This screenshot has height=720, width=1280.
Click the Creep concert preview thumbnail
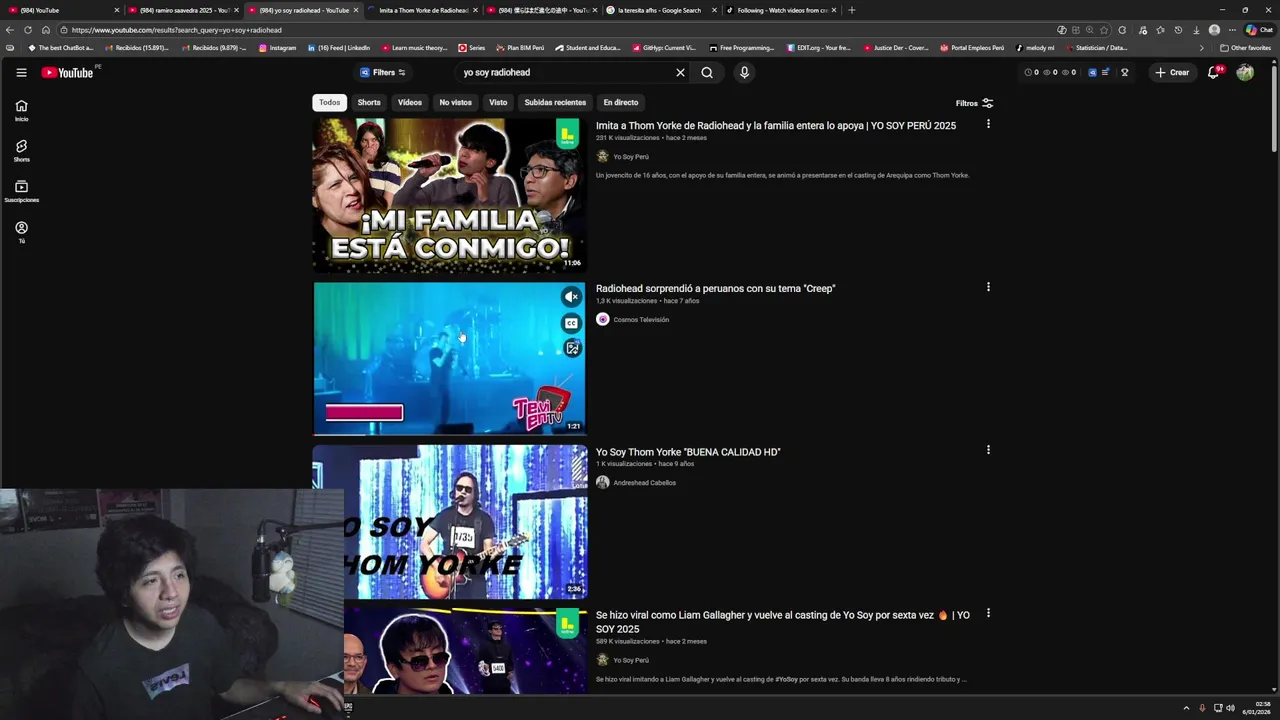coord(449,358)
